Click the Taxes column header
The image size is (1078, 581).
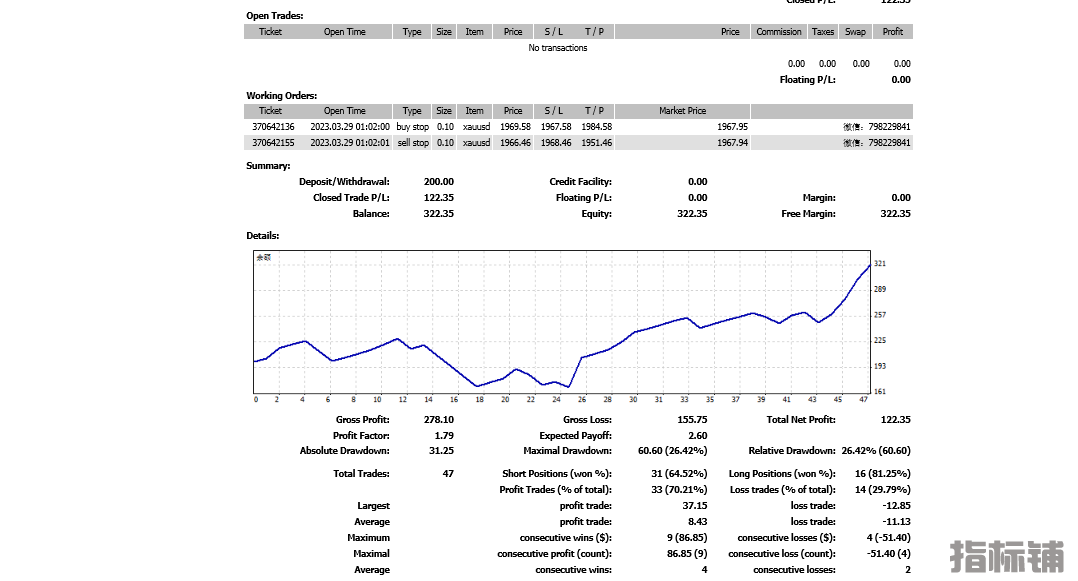click(x=822, y=32)
